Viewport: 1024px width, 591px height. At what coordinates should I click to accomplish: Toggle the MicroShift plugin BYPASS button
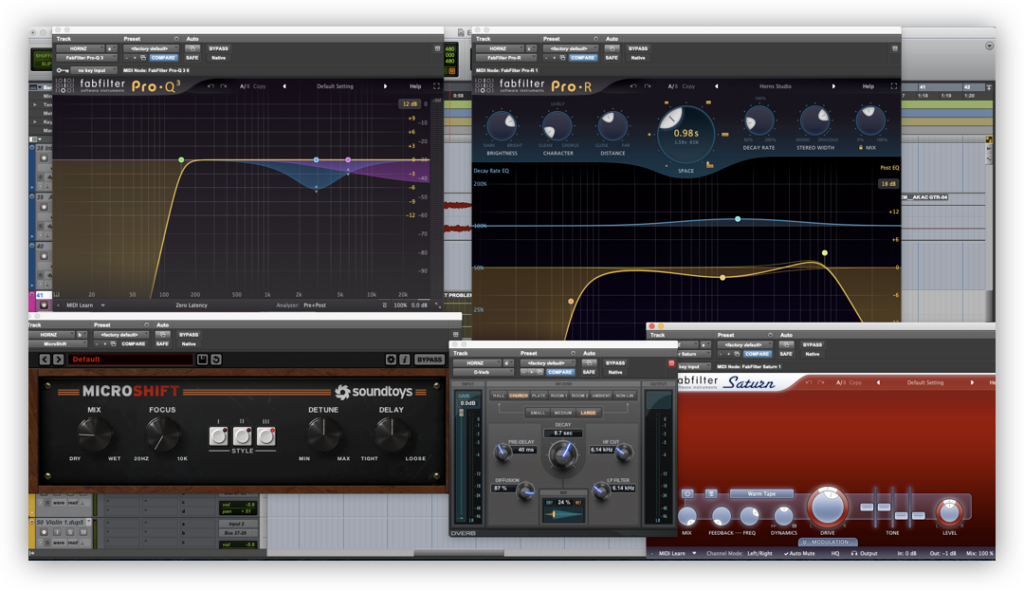(x=429, y=359)
